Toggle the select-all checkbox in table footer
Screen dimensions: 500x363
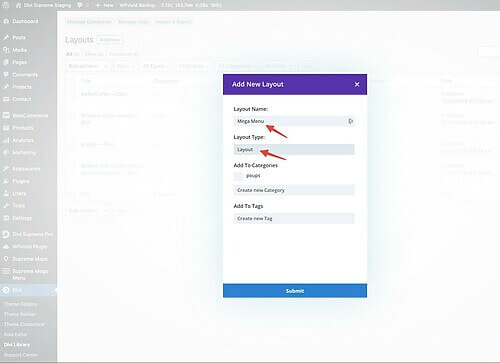click(x=72, y=195)
